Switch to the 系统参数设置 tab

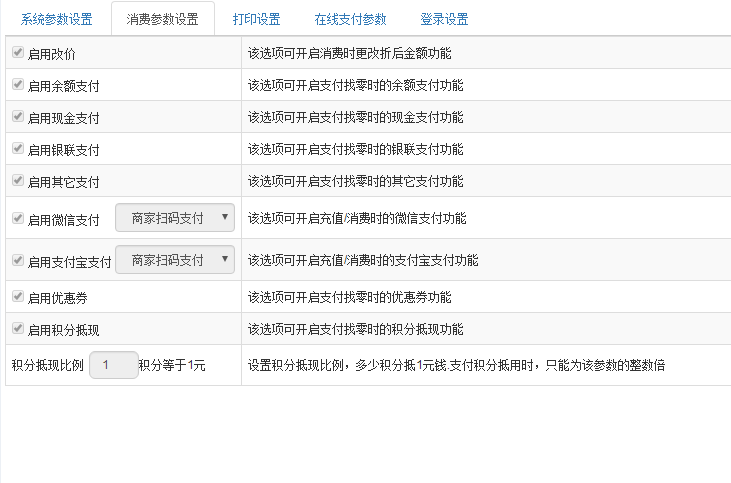point(56,19)
